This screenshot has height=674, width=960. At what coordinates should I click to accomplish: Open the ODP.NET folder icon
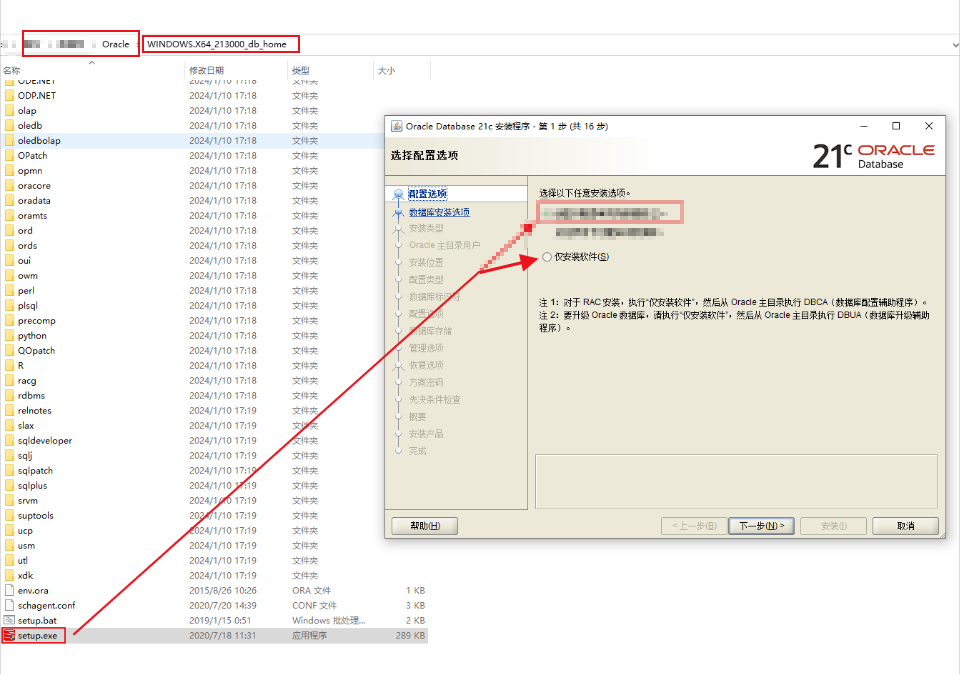coord(9,95)
